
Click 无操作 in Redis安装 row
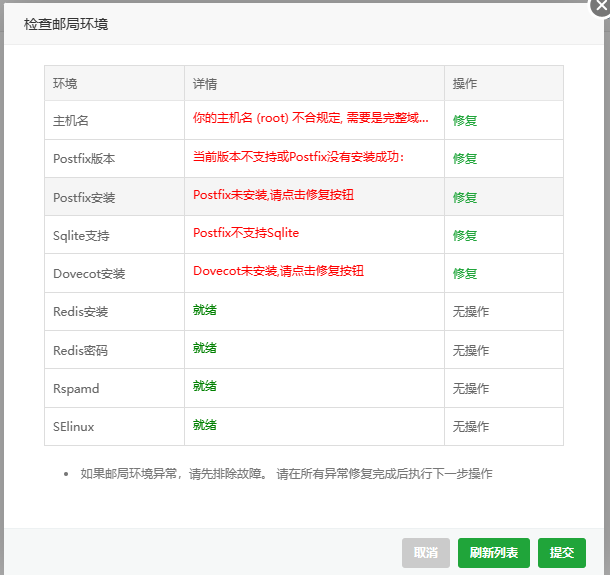pos(471,312)
